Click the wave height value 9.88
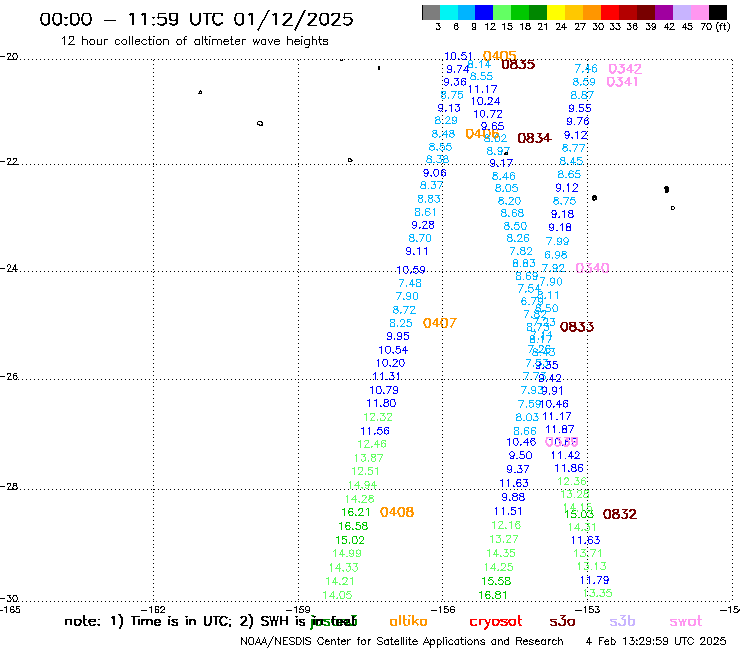The height and width of the screenshot is (650, 740). tap(513, 497)
